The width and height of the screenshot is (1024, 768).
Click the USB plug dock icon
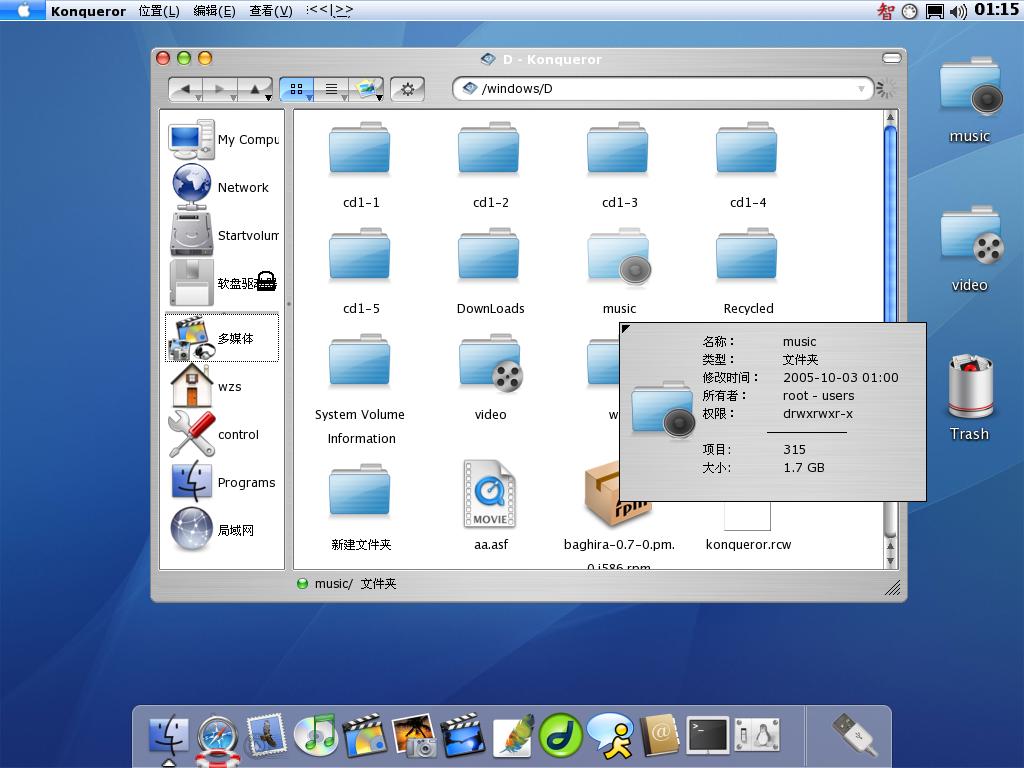tap(856, 734)
